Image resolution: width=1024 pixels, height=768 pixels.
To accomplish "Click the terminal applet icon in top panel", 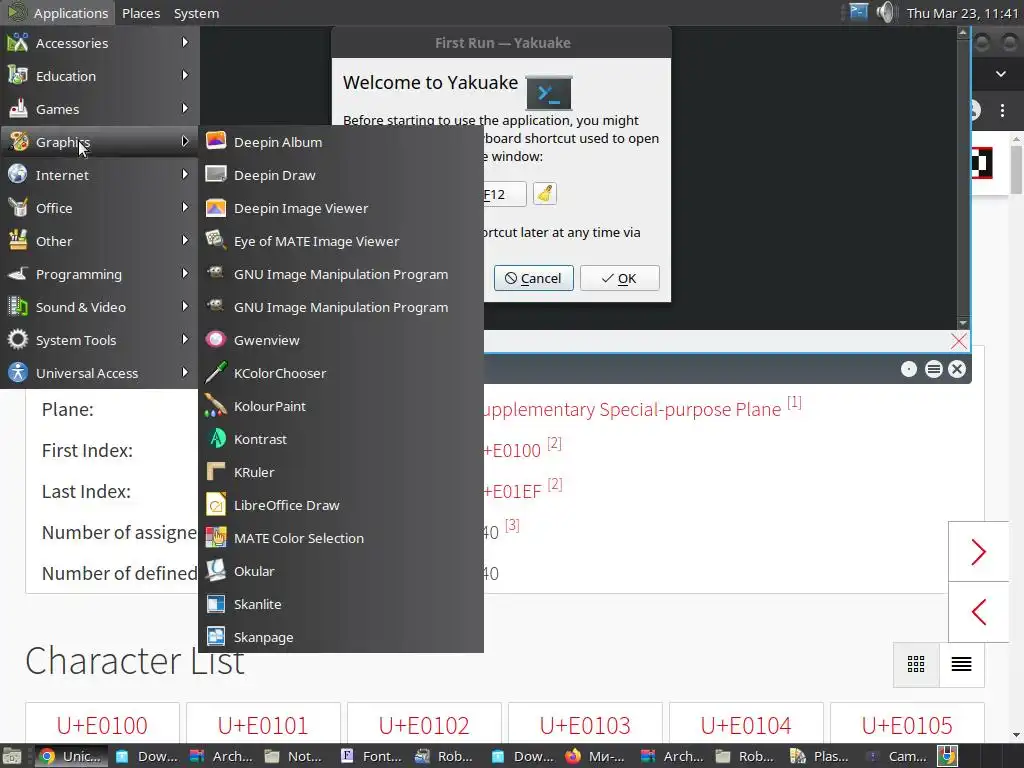I will click(859, 12).
